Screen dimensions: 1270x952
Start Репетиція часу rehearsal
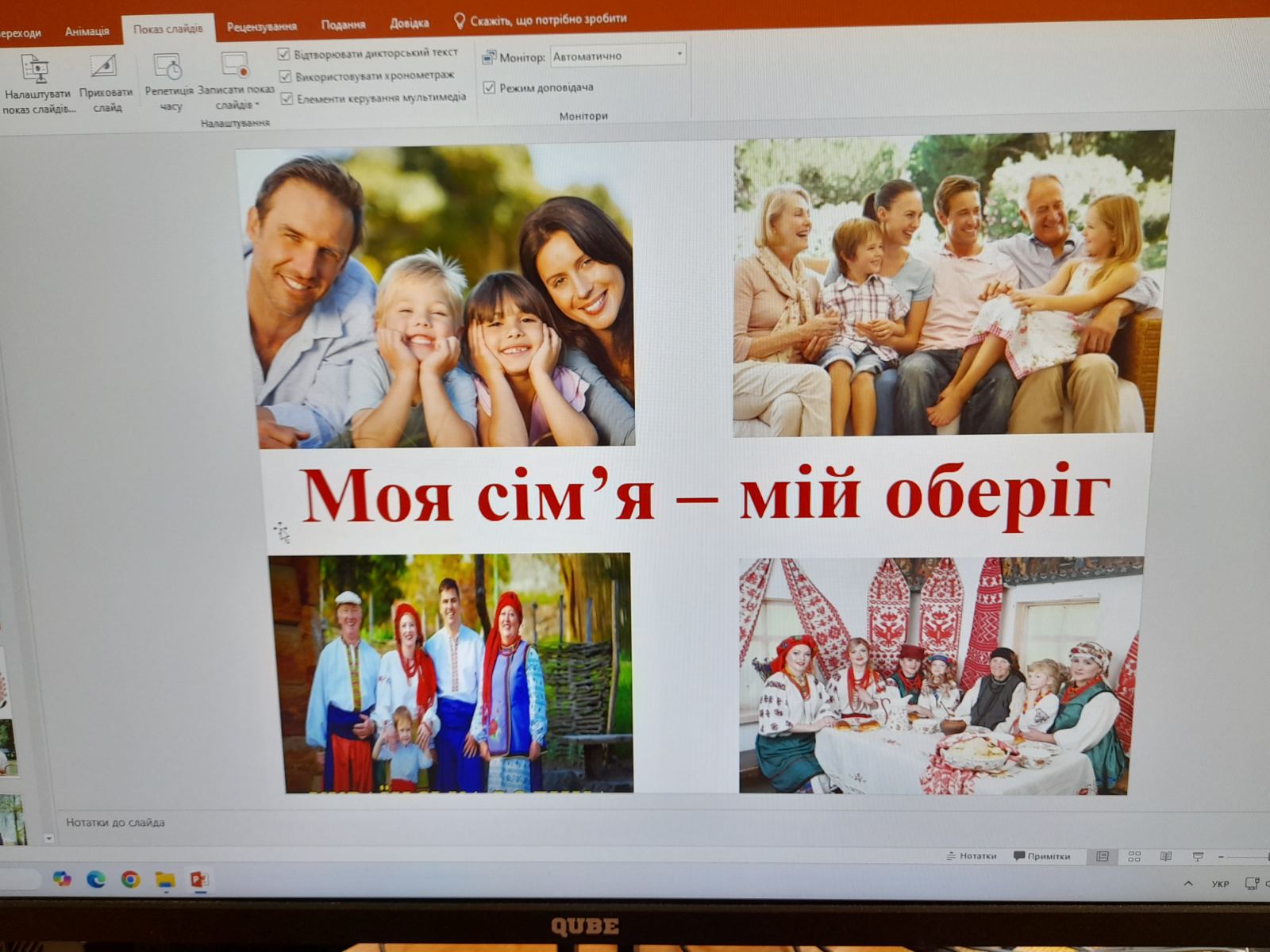(x=169, y=83)
